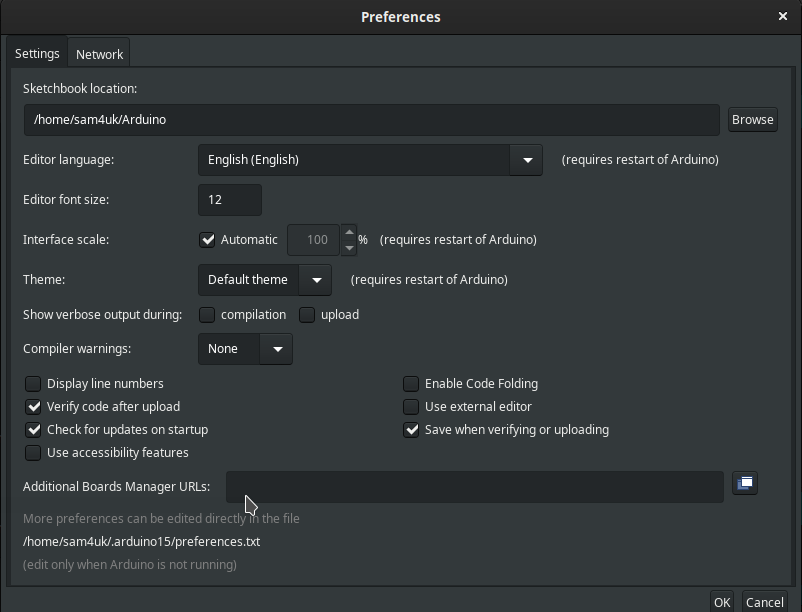802x612 pixels.
Task: Click the Editor font size field
Action: click(x=230, y=200)
